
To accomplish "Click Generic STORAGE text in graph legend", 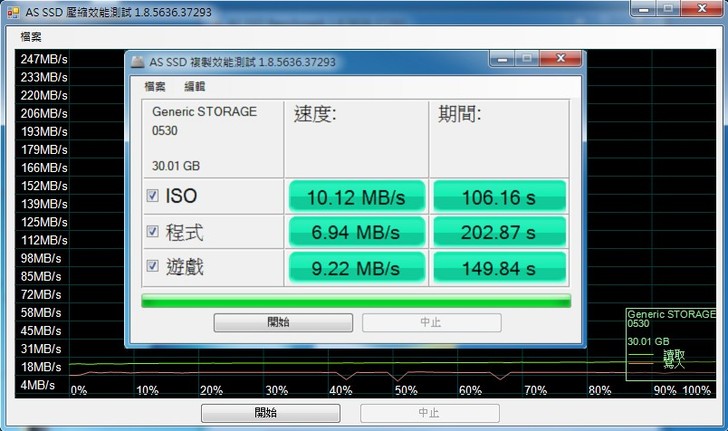I will 671,314.
